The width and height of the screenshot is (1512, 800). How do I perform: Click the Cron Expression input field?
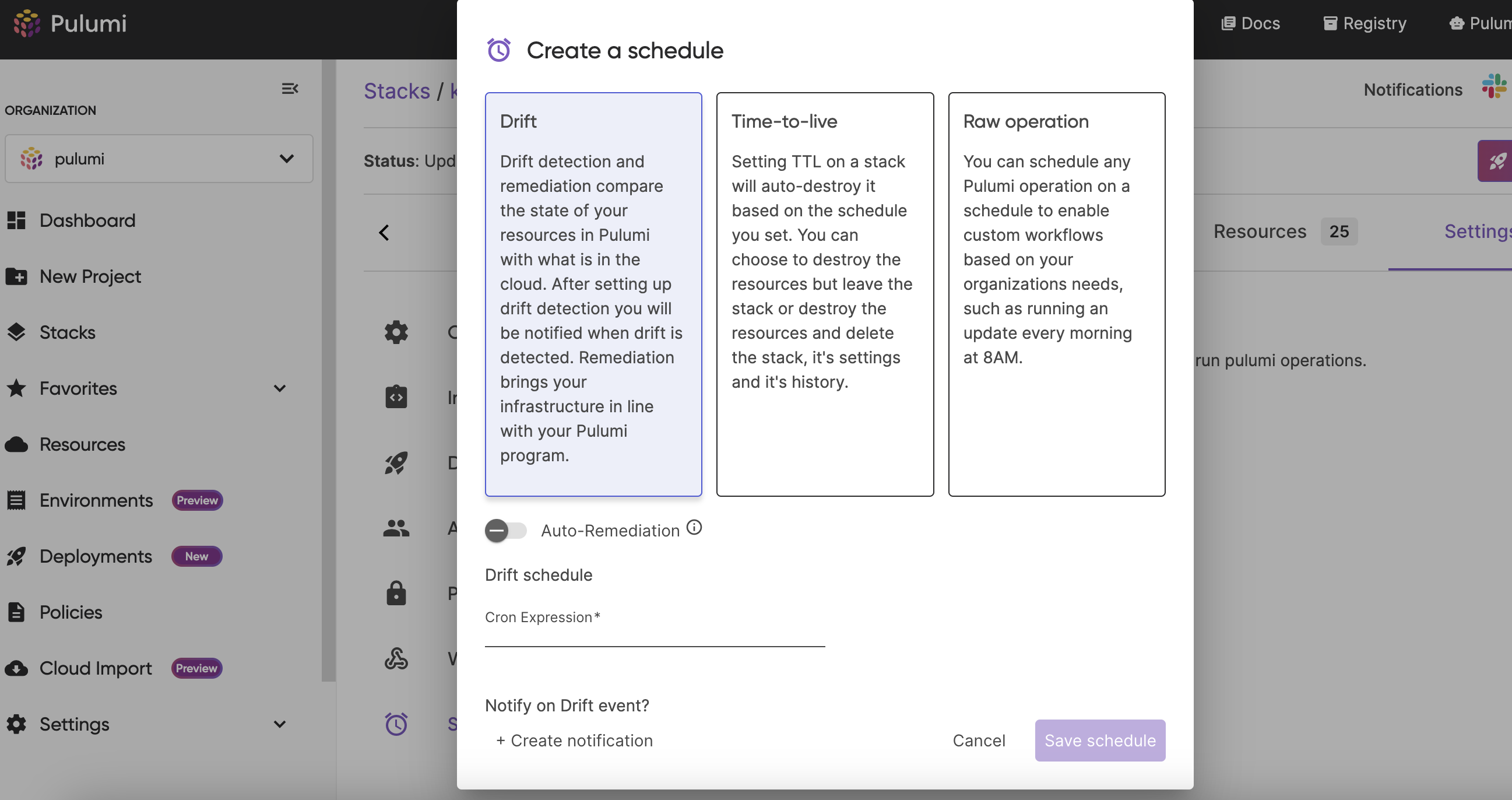pos(655,638)
